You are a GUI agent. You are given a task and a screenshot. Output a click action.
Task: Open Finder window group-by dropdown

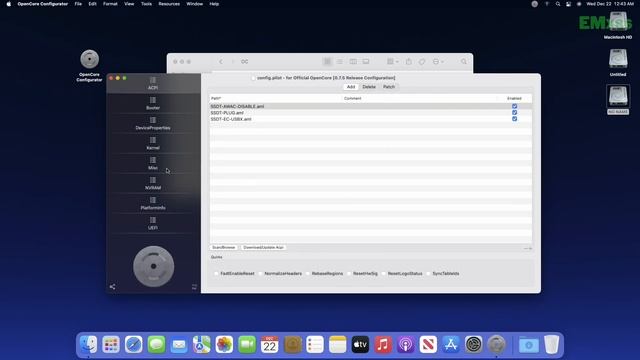click(393, 62)
